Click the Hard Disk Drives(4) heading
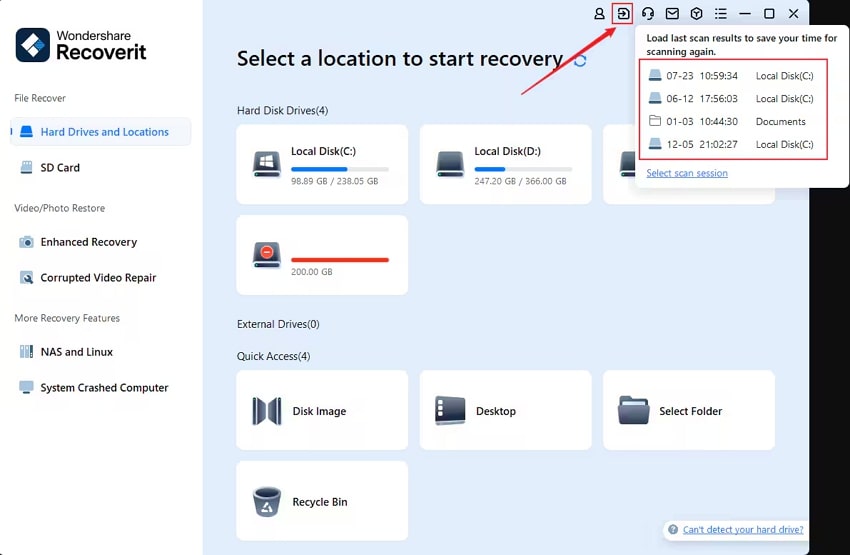This screenshot has width=850, height=555. tap(282, 111)
